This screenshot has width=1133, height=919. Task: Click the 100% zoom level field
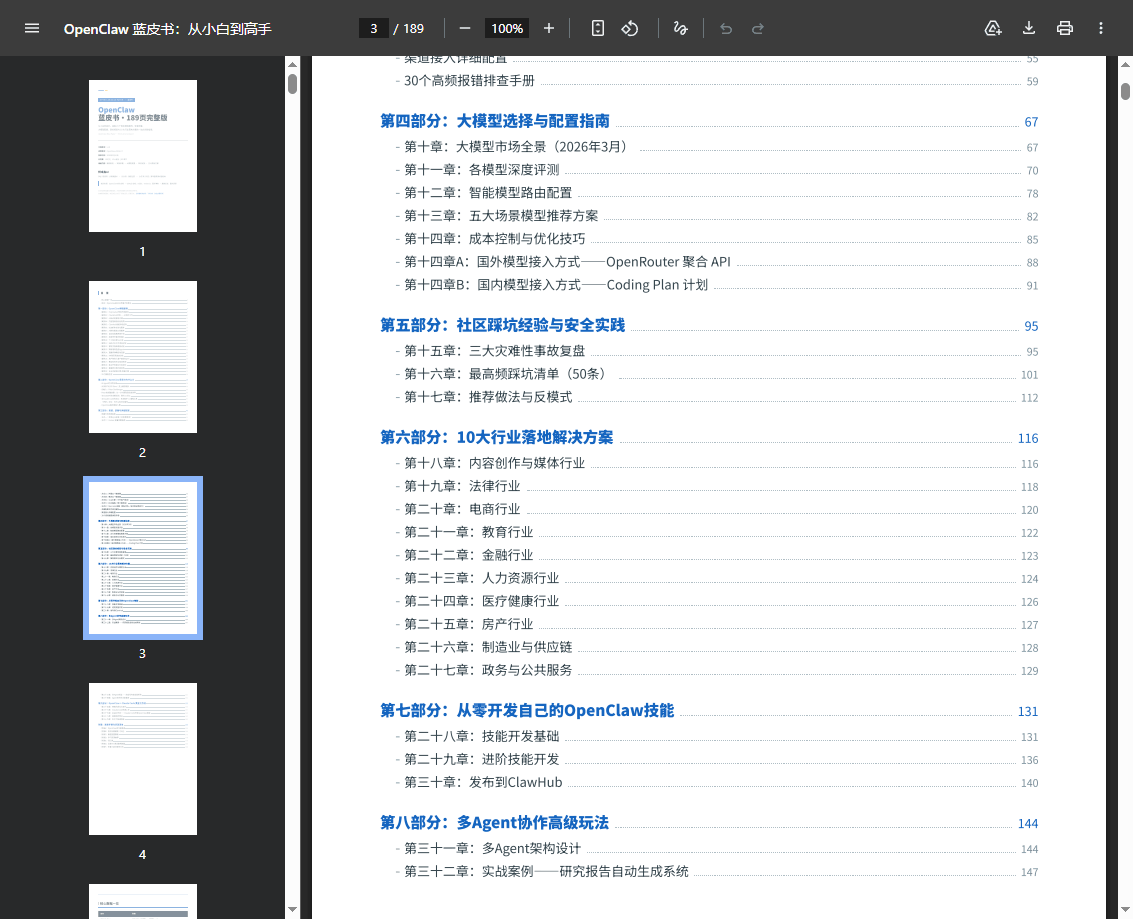[x=507, y=28]
